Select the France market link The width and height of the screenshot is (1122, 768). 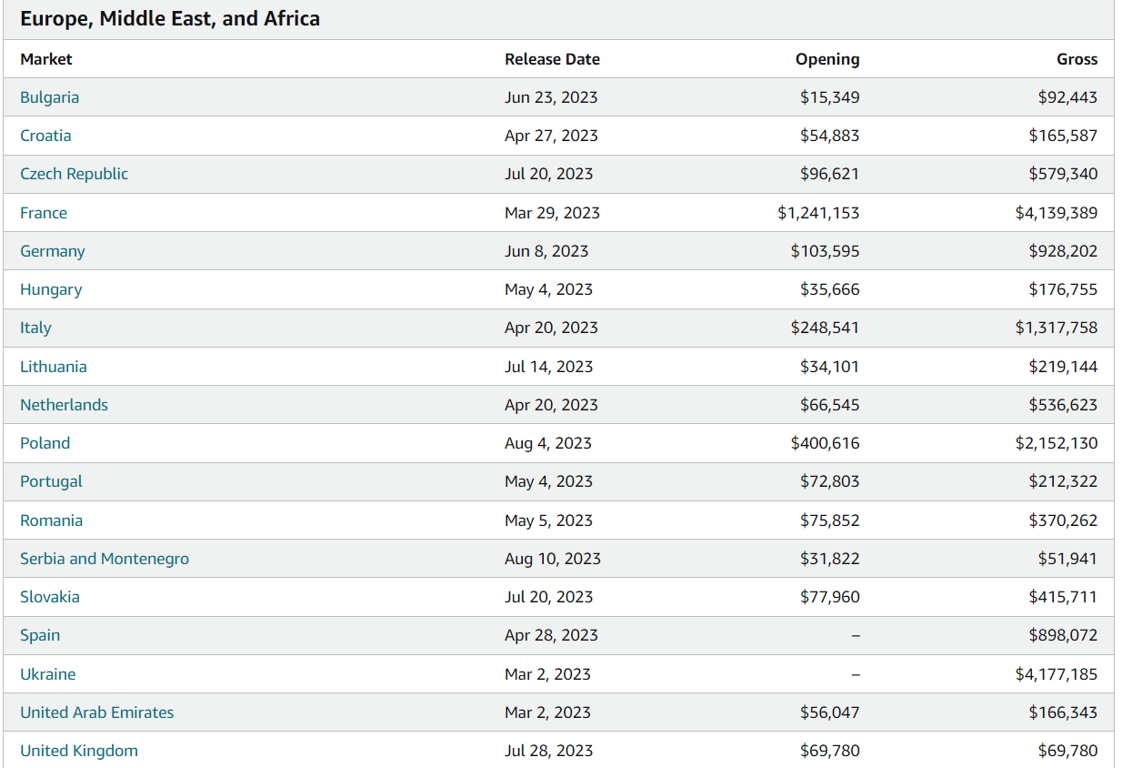(x=43, y=212)
